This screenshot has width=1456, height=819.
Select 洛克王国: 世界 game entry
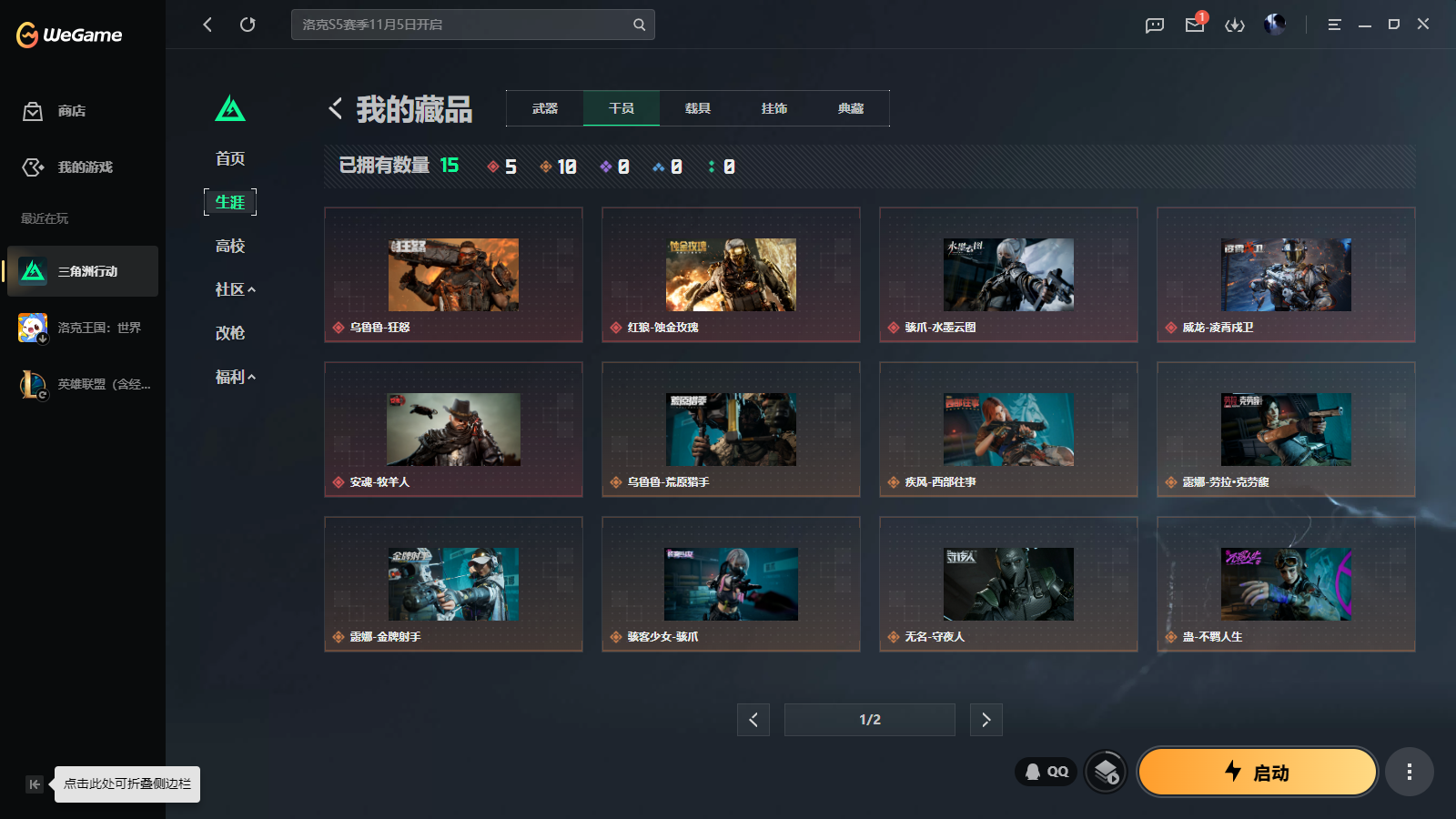tap(83, 328)
